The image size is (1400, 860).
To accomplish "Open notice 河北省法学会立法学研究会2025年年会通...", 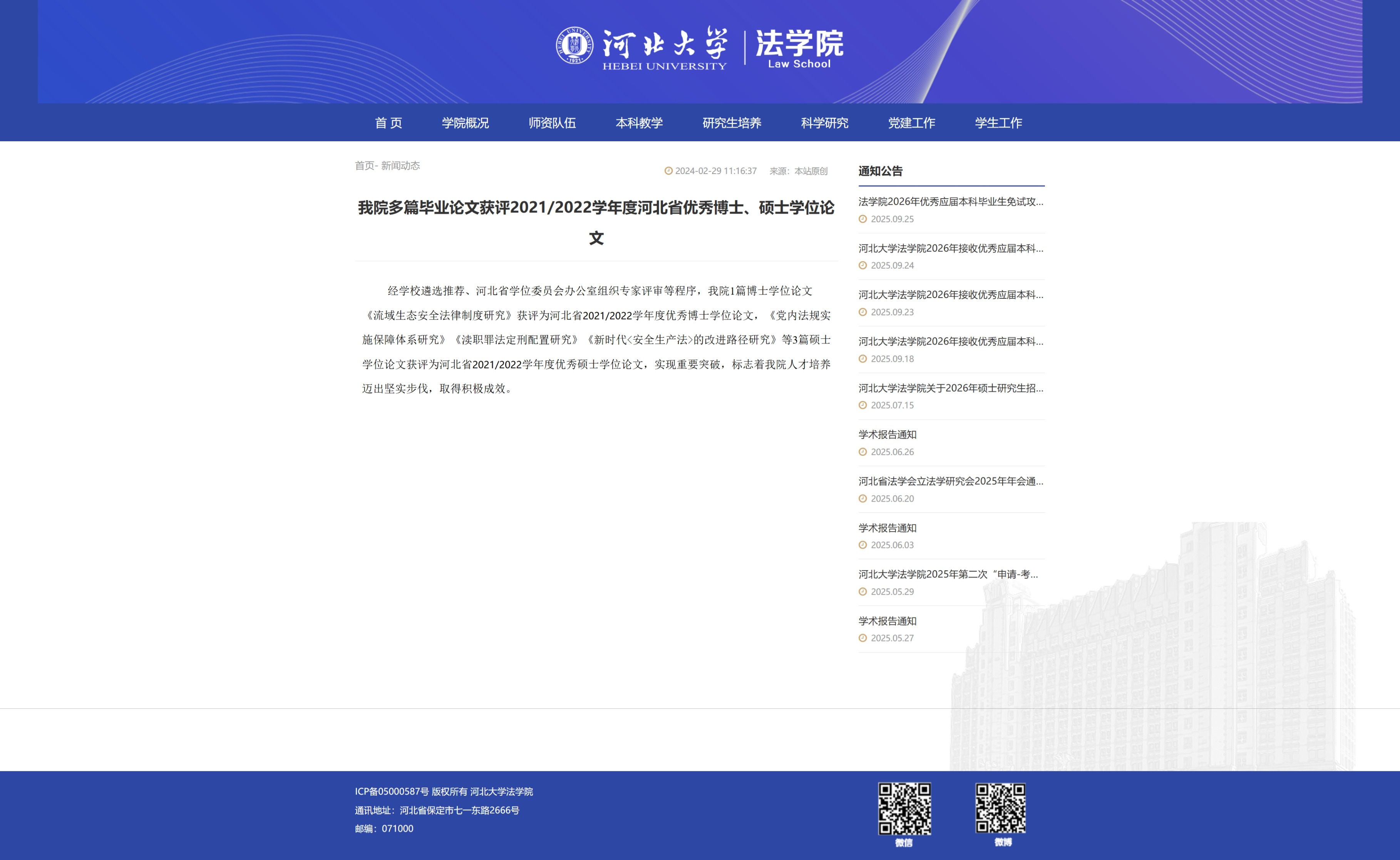I will (x=951, y=481).
